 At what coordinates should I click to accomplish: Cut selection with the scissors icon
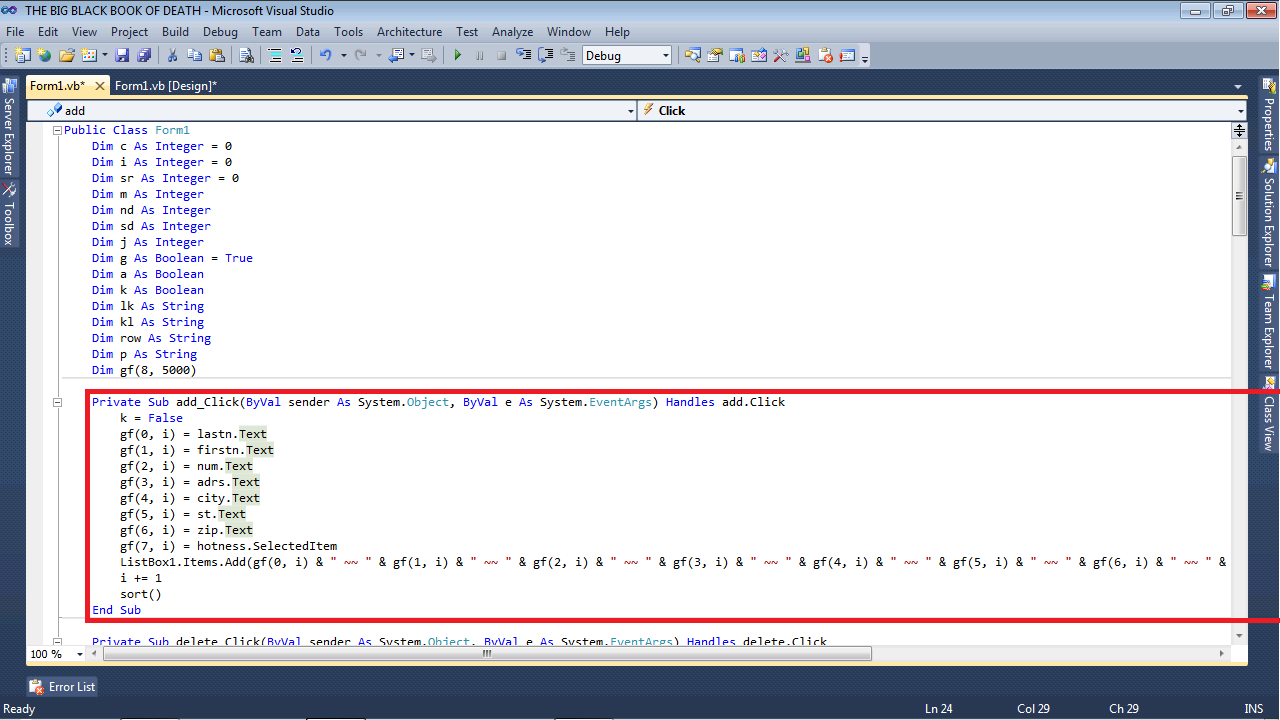click(173, 56)
